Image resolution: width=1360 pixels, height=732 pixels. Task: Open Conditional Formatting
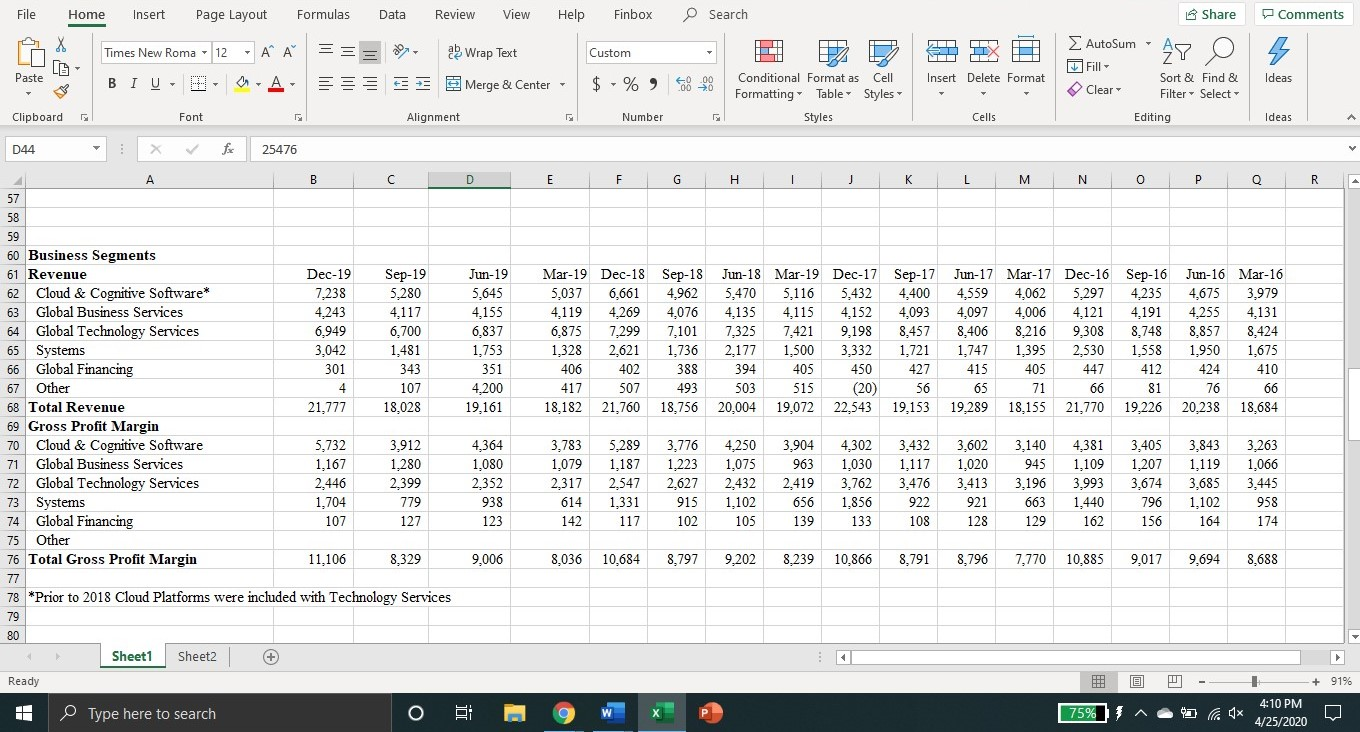click(x=768, y=69)
